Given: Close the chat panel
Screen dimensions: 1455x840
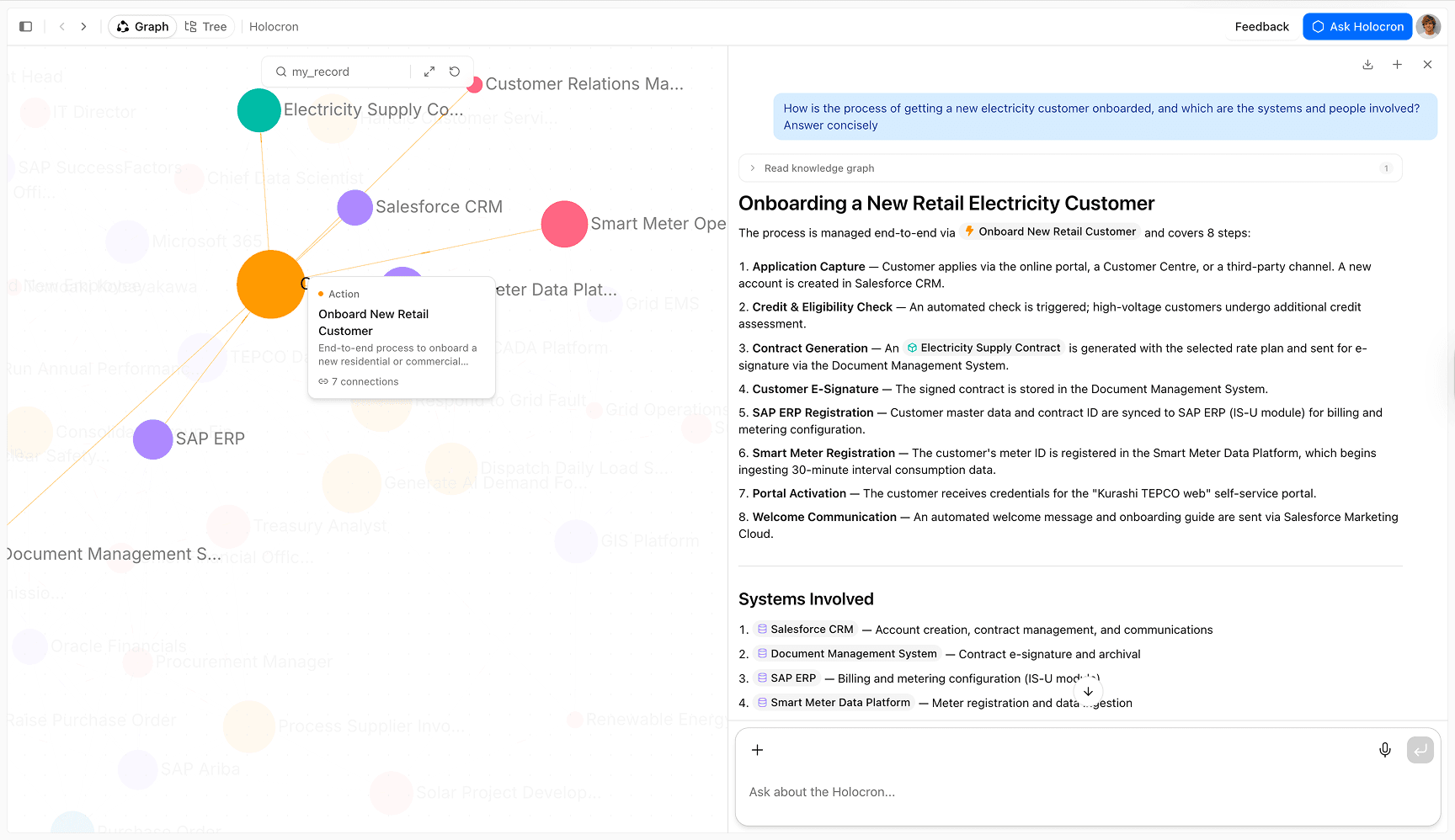Looking at the screenshot, I should 1427,65.
